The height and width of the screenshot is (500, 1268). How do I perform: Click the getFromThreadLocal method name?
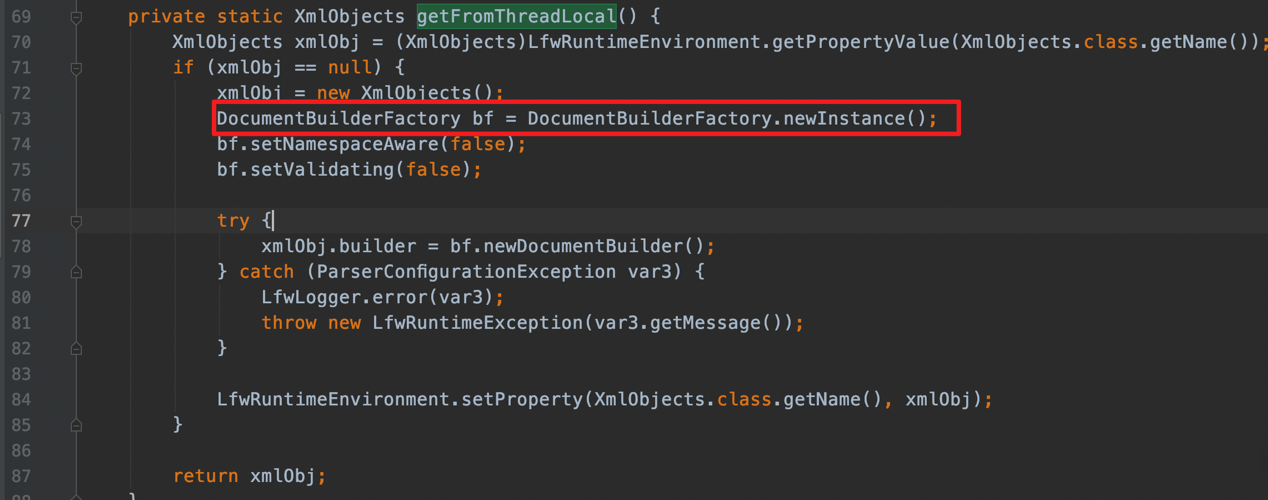[x=516, y=17]
